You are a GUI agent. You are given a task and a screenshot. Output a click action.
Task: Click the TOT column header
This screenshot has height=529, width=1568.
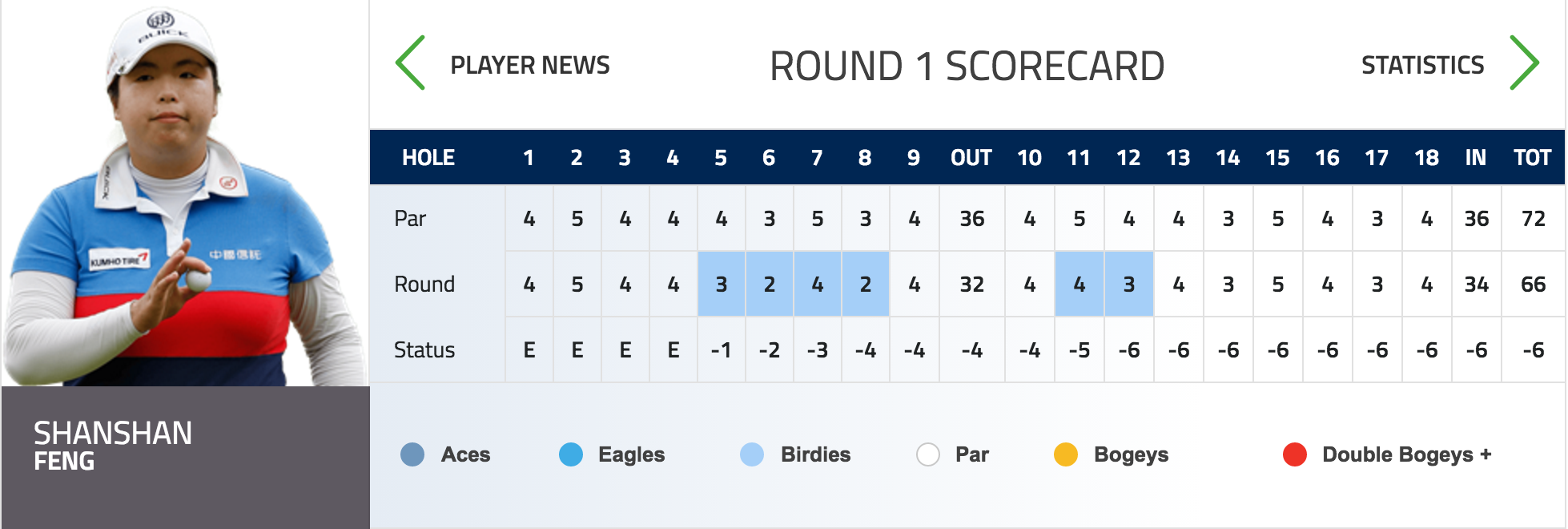[1533, 158]
